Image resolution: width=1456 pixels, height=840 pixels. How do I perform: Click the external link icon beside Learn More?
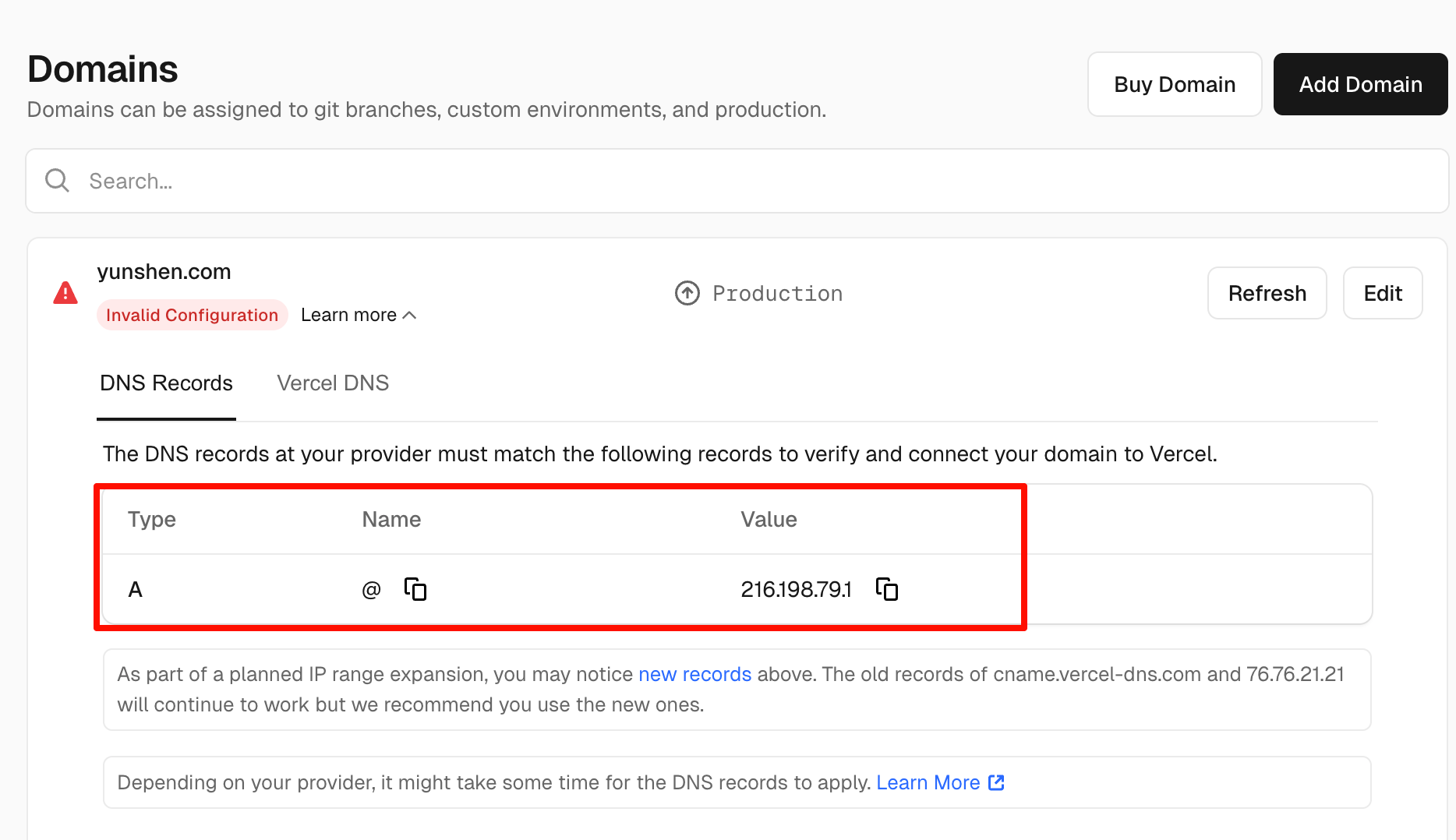point(996,782)
